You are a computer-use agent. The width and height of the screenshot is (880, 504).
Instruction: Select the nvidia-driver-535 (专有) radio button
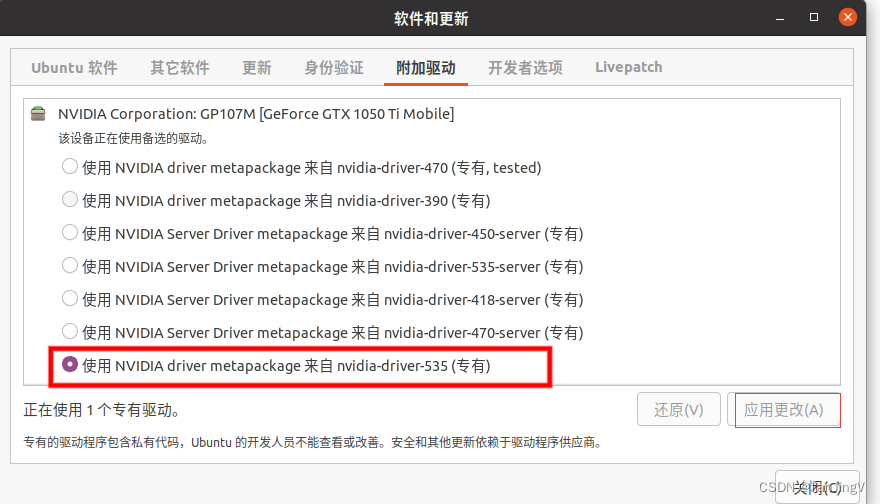pos(70,365)
